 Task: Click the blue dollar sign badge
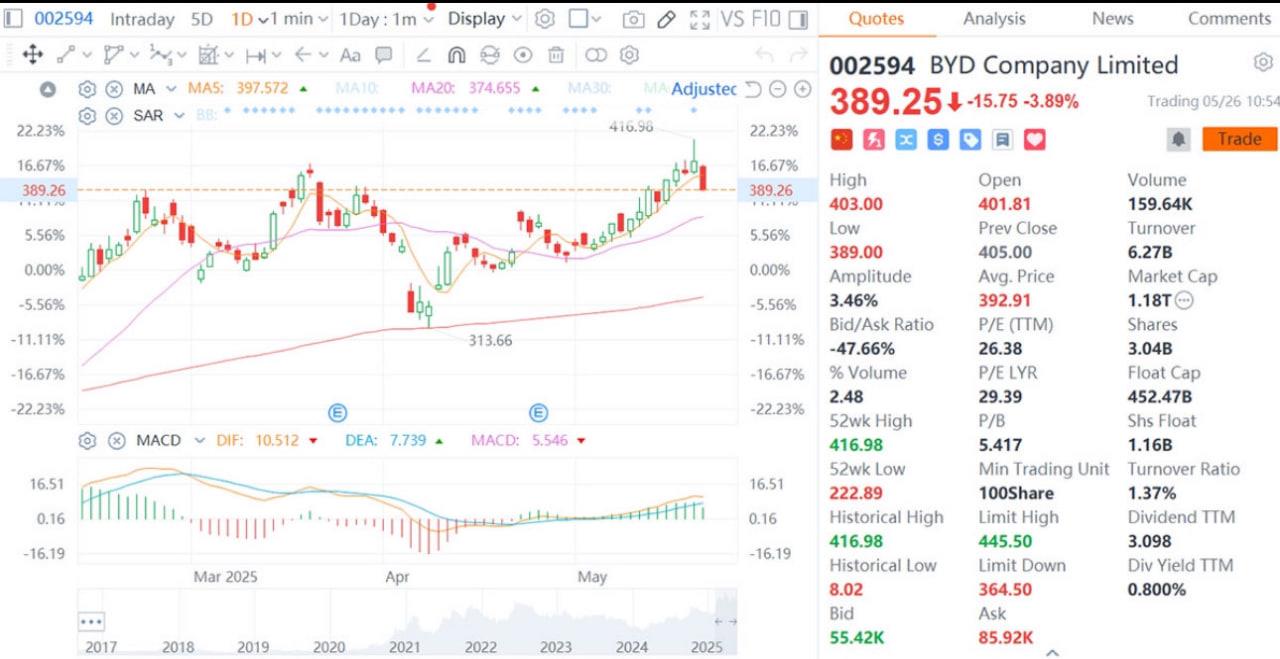[938, 140]
